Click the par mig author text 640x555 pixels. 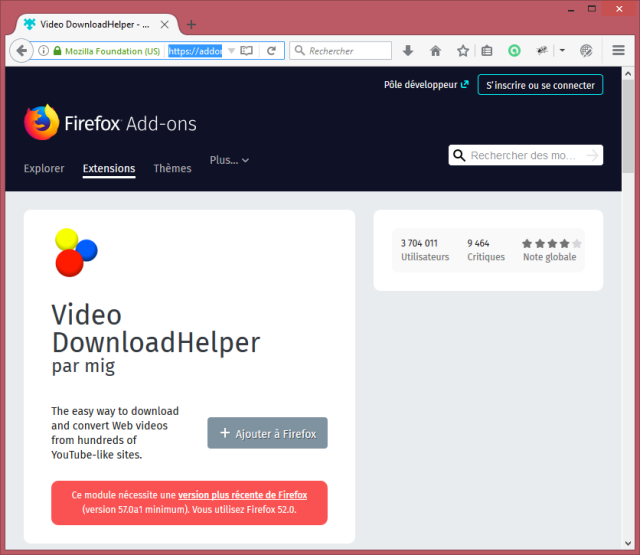tap(83, 366)
